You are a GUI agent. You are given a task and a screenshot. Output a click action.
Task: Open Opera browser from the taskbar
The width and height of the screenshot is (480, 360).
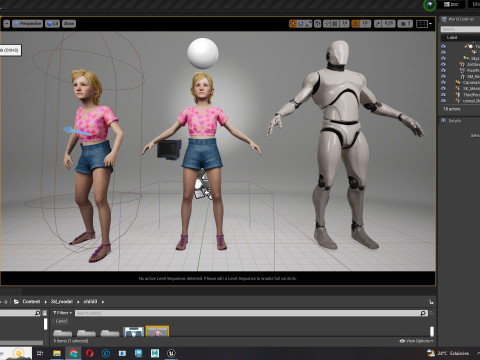tap(90, 353)
